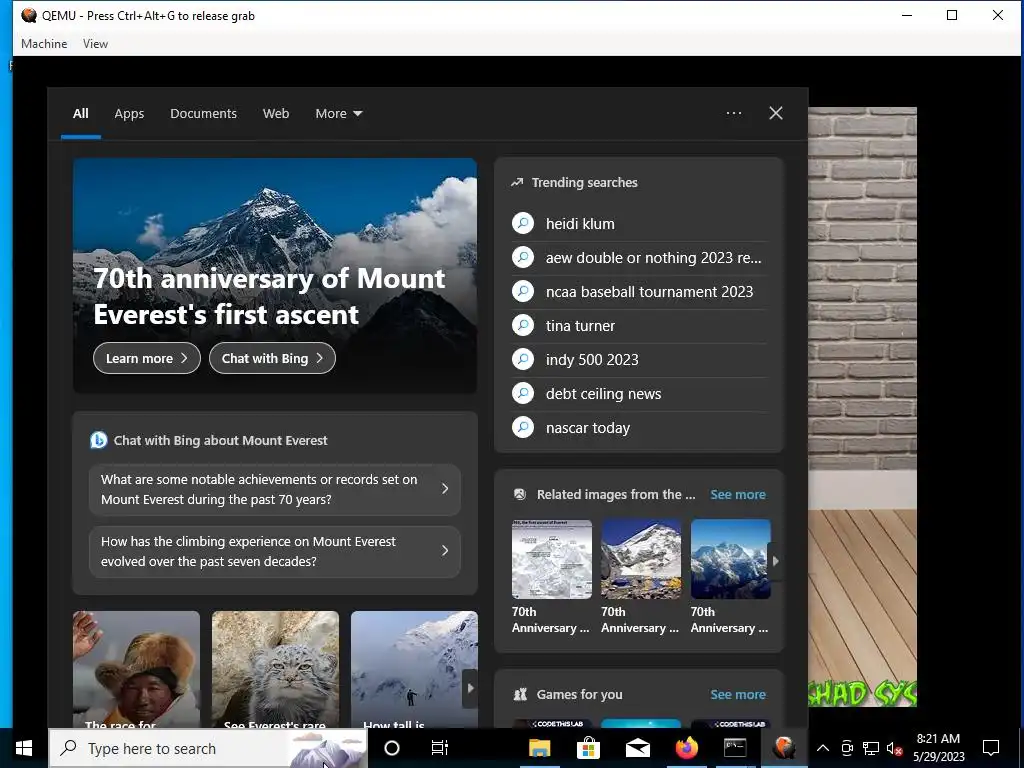Open Command Prompt taskbar icon

735,748
